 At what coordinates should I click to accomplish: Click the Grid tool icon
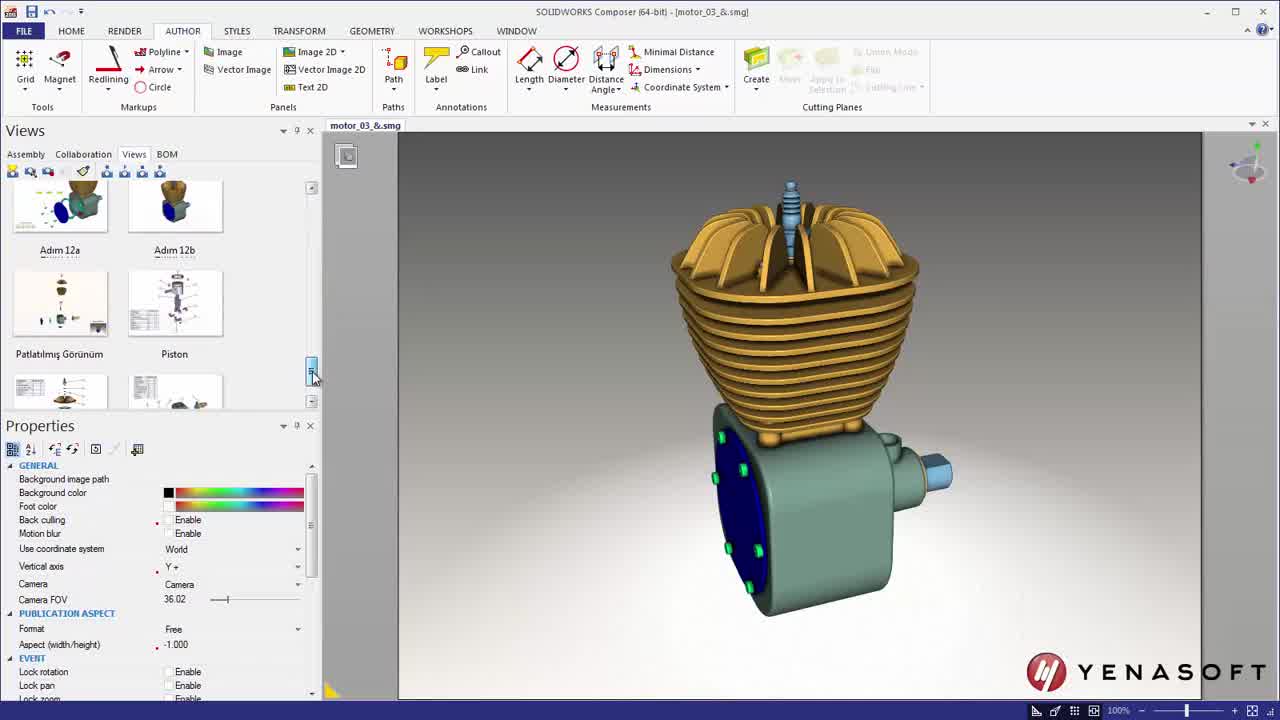(25, 62)
